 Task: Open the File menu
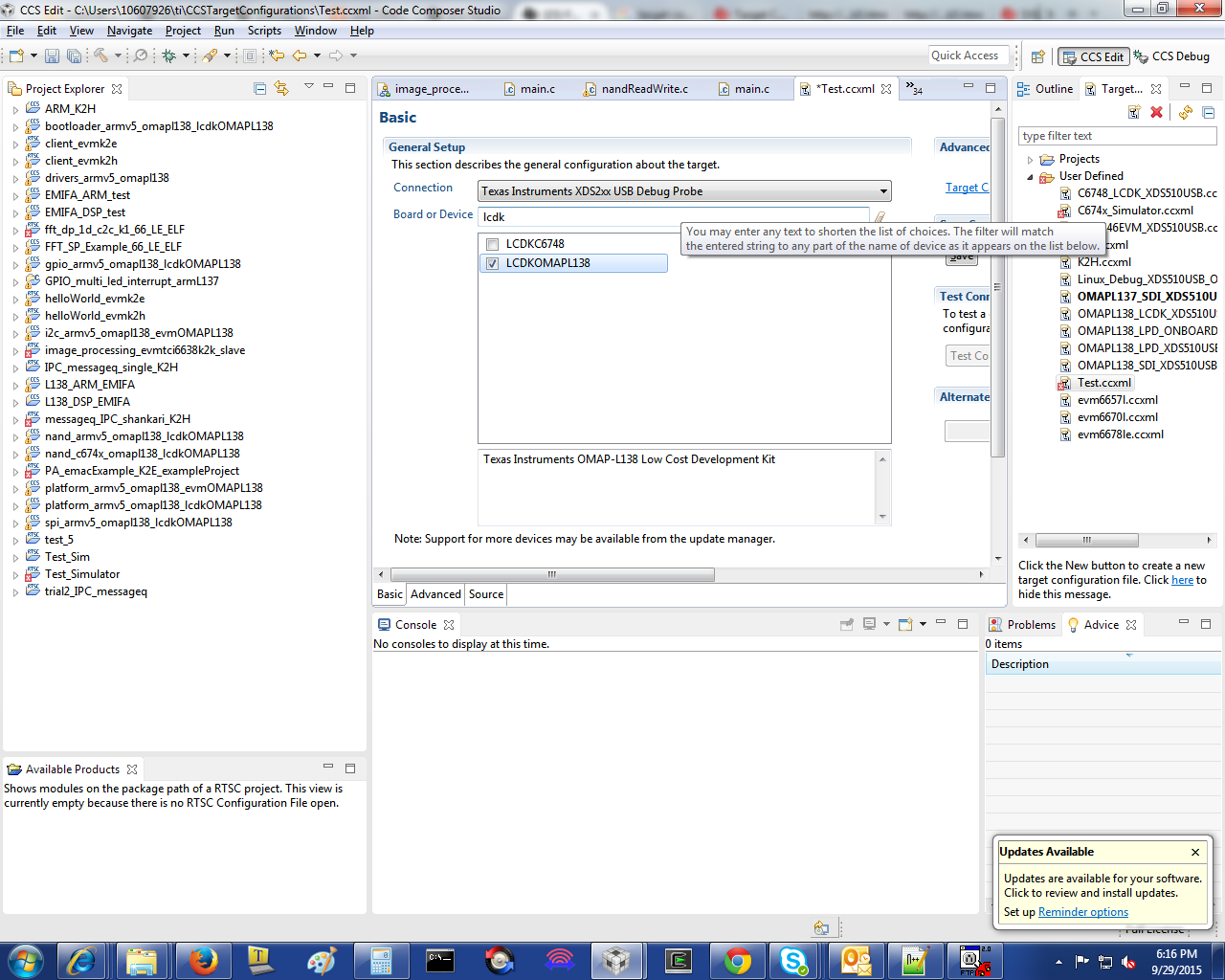(15, 31)
